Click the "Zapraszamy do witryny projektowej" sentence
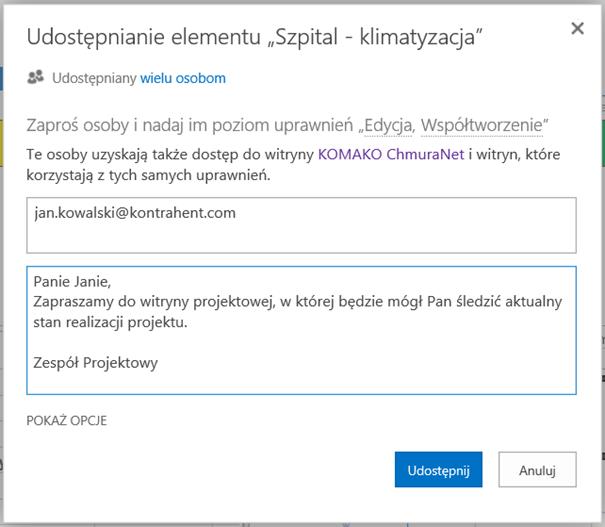The height and width of the screenshot is (527, 605). (x=154, y=302)
